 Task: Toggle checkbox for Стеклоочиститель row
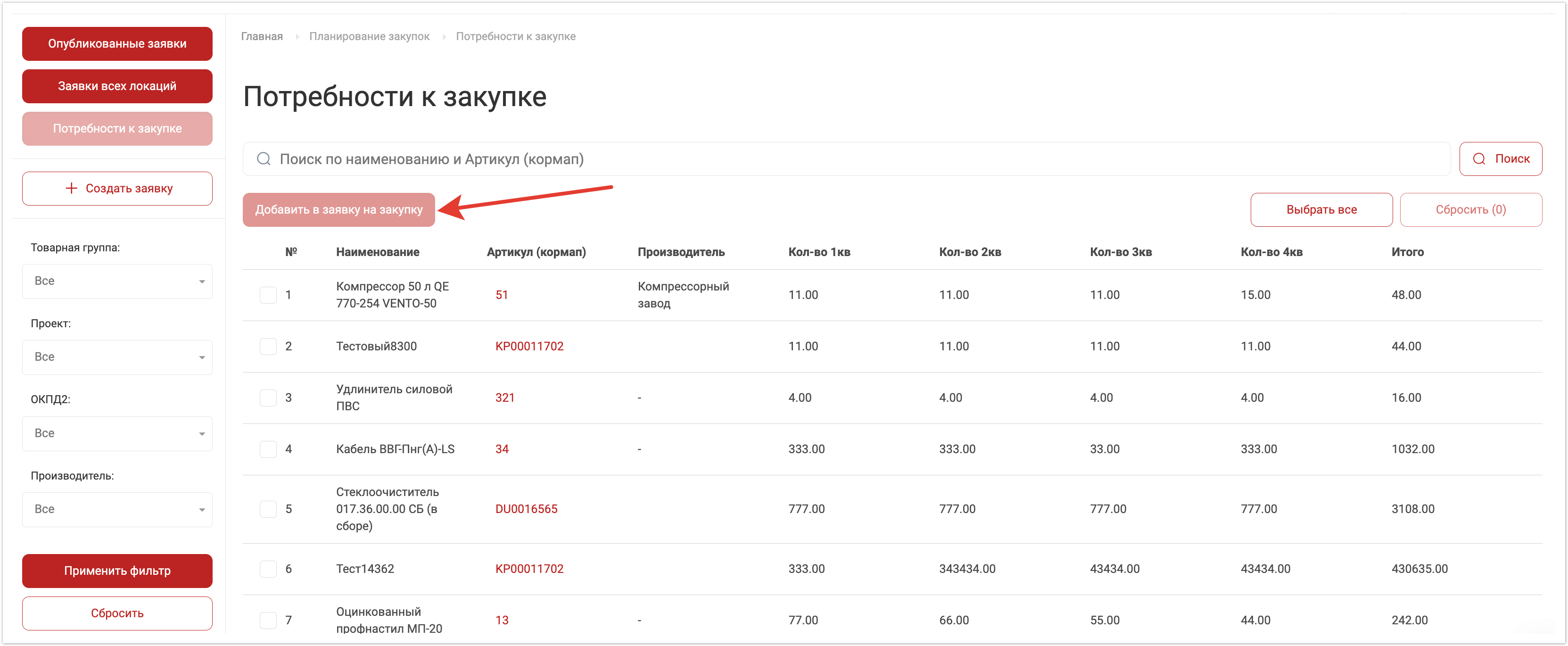point(268,509)
